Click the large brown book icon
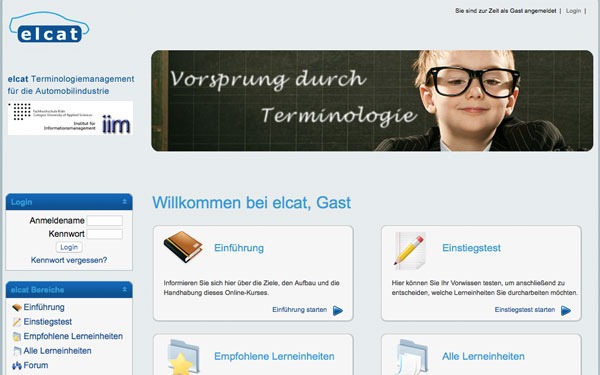Viewport: 600px width, 375px height. click(x=183, y=247)
